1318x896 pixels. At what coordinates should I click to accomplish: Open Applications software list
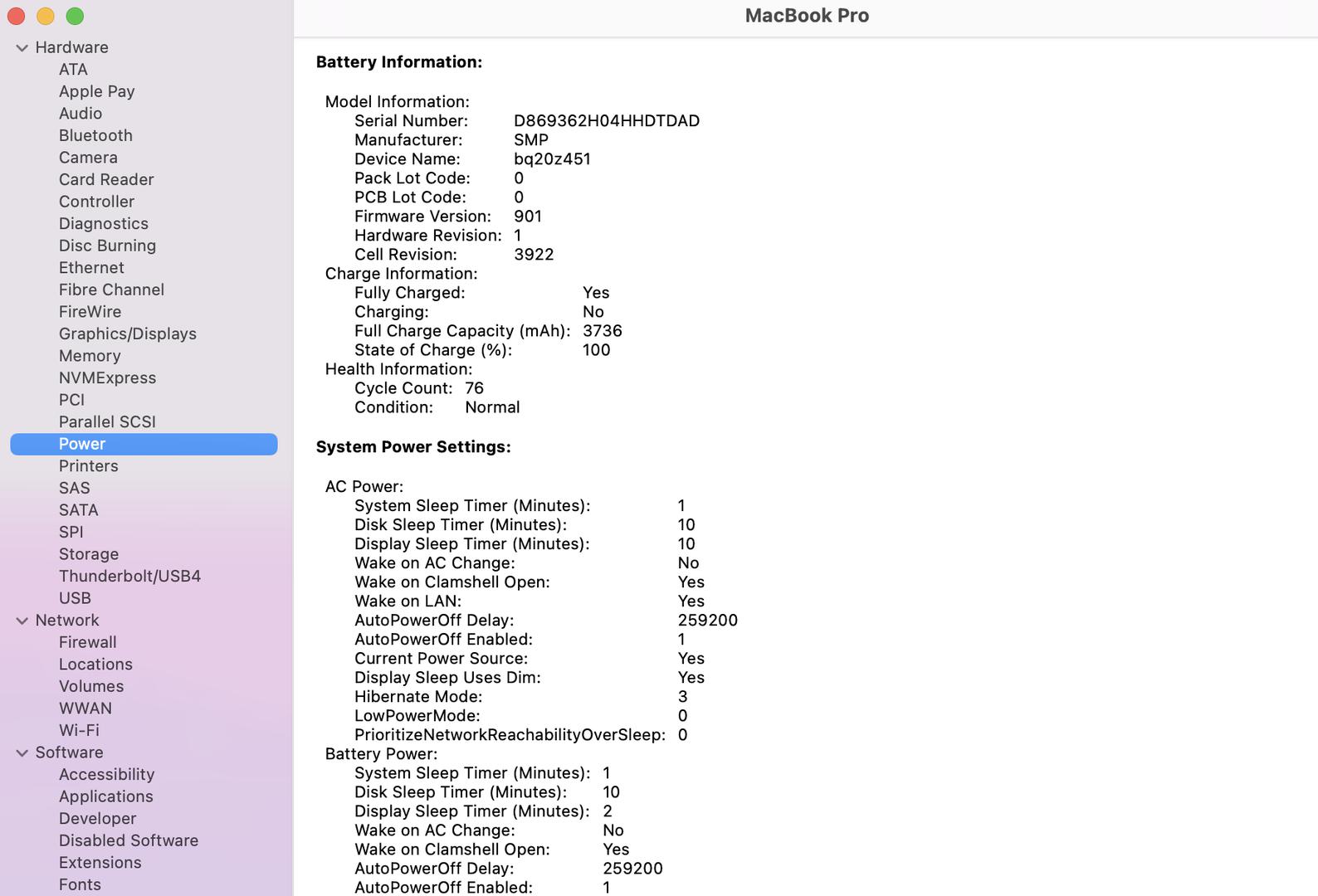coord(105,796)
